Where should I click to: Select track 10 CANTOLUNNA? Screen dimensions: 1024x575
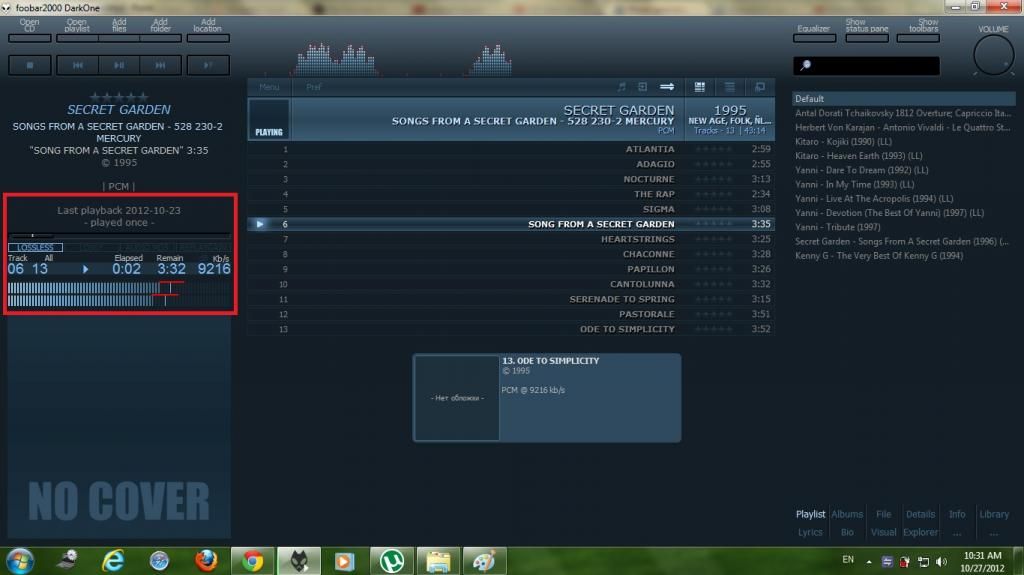tap(511, 284)
